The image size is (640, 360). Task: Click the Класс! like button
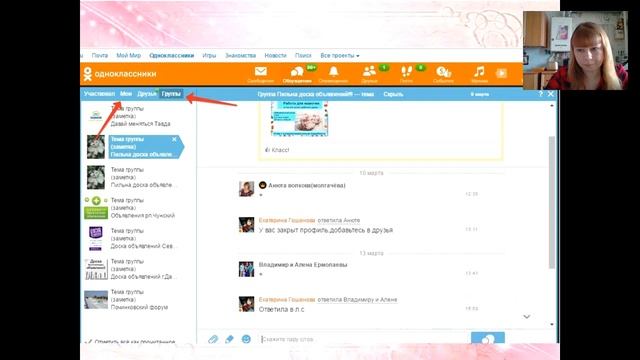[x=277, y=150]
